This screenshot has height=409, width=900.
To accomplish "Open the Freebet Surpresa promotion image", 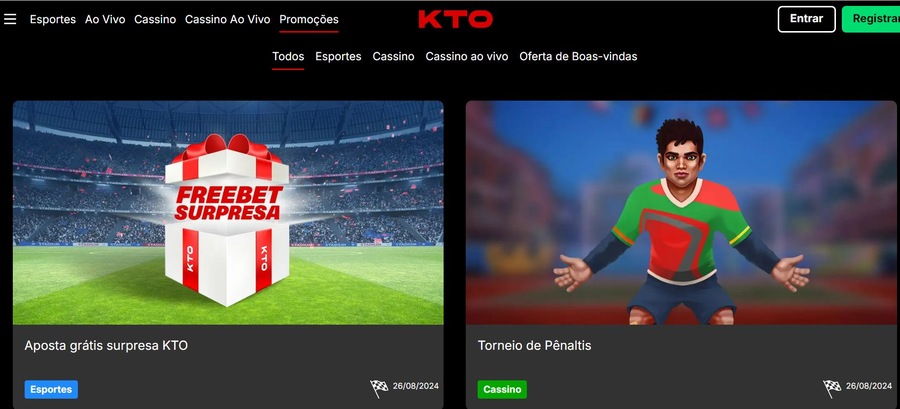I will click(x=228, y=213).
